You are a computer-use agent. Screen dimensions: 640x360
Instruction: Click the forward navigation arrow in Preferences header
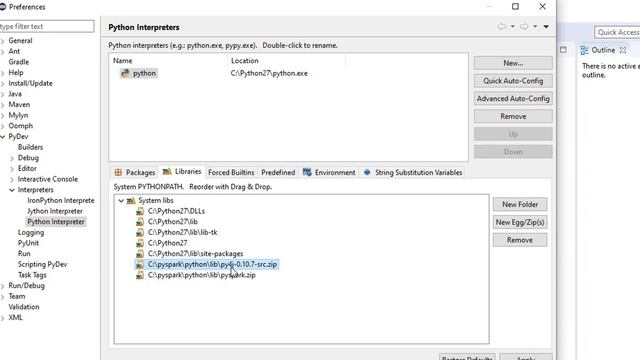point(524,27)
